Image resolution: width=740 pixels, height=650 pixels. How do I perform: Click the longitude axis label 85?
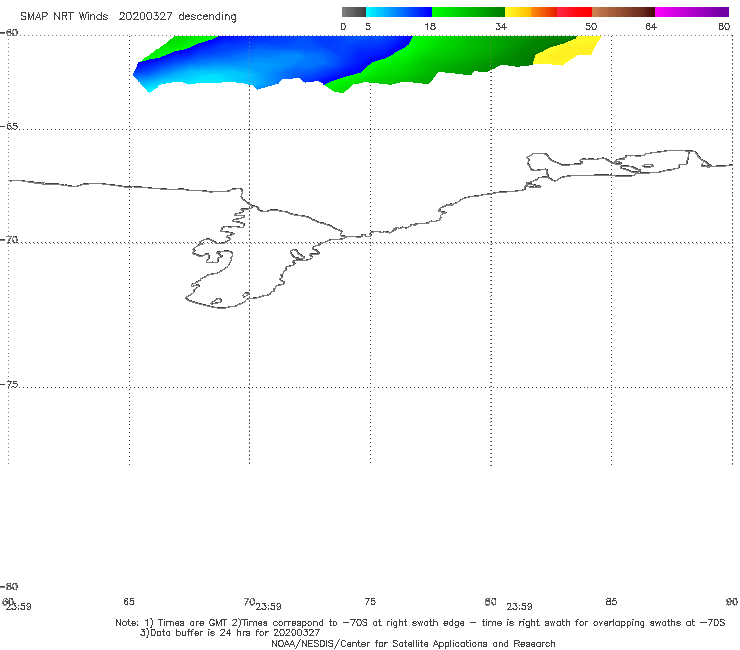click(x=611, y=601)
